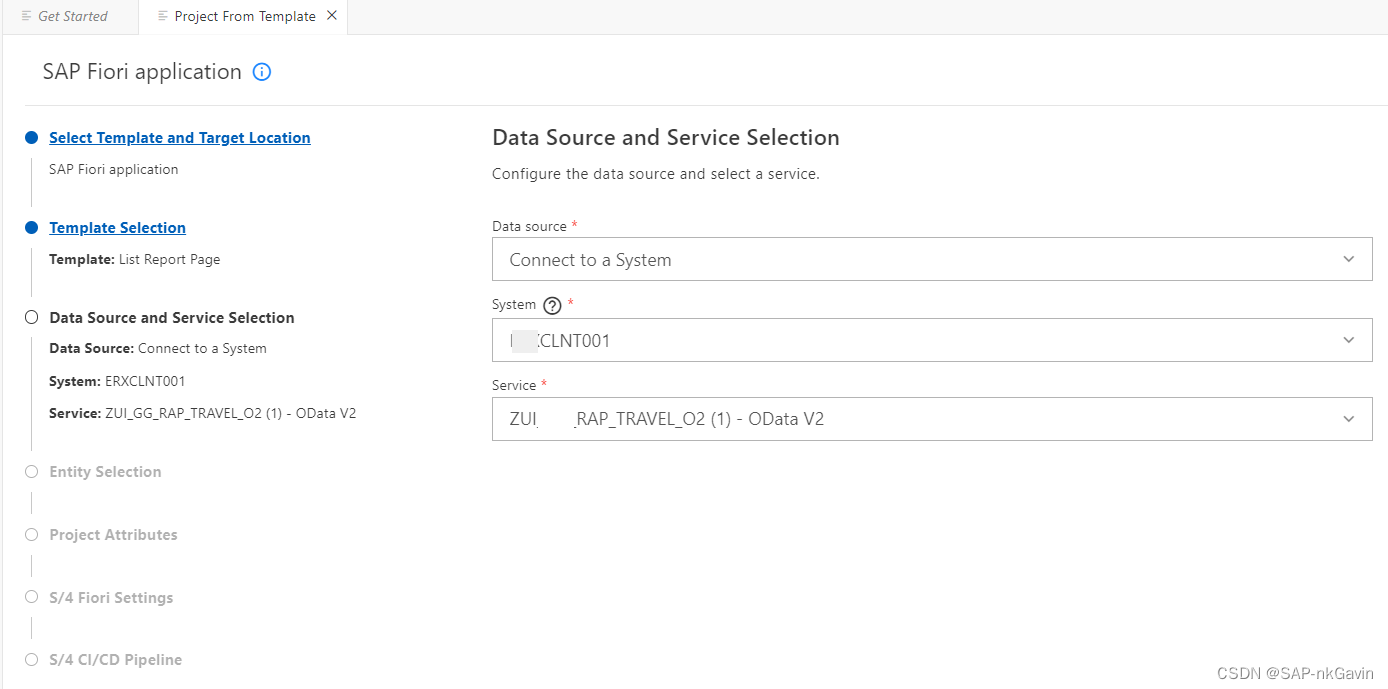Click the info icon beside SAP Fiori application
Viewport: 1388px width, 689px height.
coord(262,72)
